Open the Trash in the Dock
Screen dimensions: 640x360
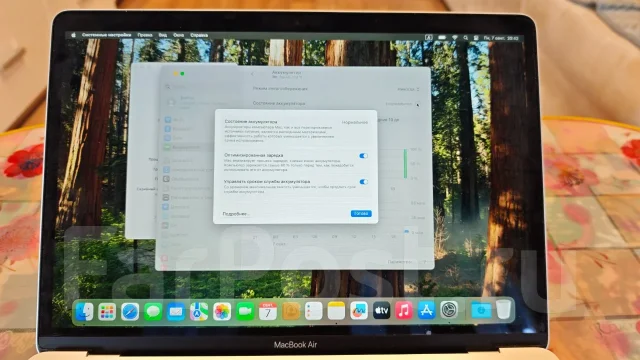[503, 309]
